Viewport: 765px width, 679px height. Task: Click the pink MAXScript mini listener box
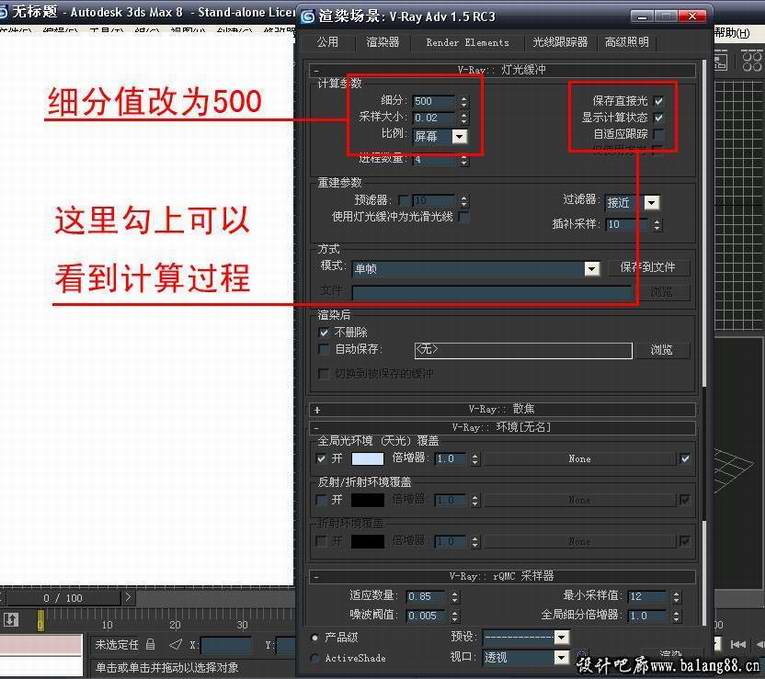click(40, 644)
